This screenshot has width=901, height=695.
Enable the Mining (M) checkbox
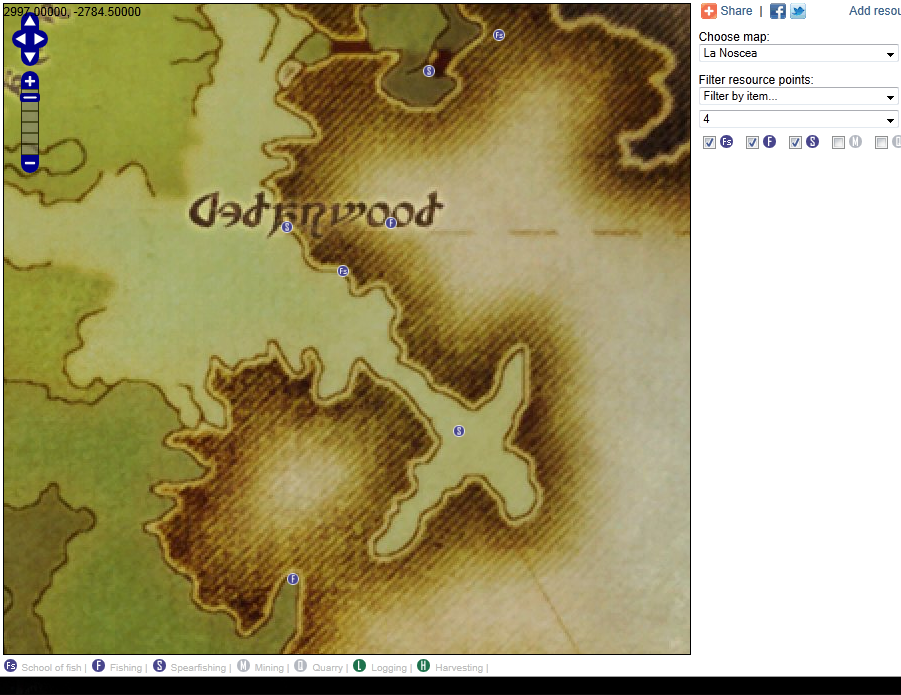839,143
